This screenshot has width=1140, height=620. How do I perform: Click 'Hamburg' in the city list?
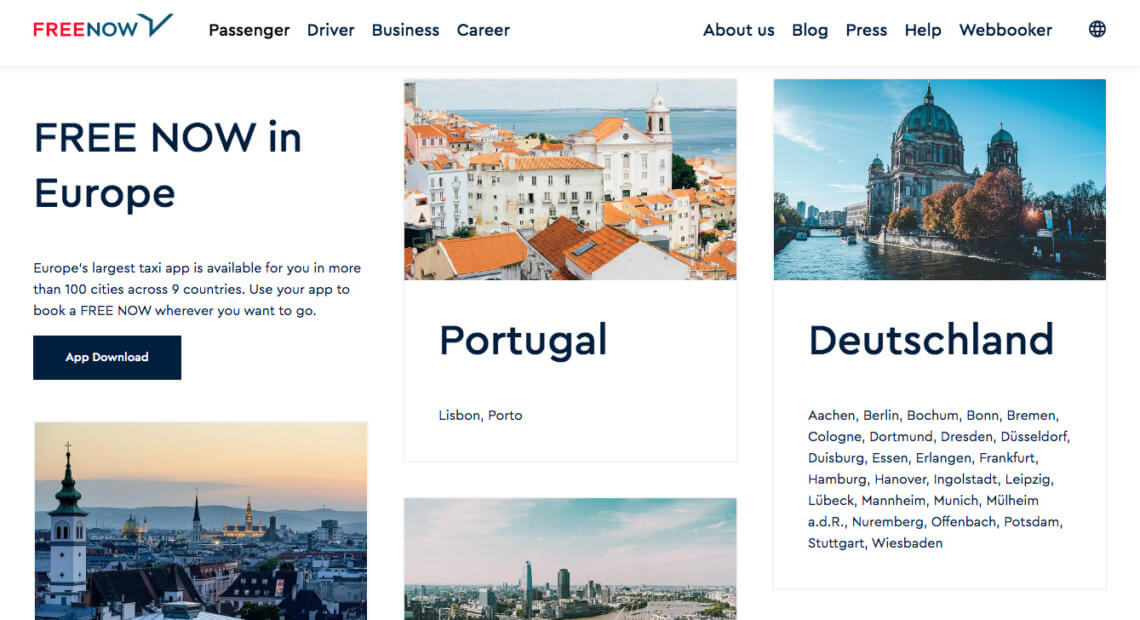click(837, 479)
